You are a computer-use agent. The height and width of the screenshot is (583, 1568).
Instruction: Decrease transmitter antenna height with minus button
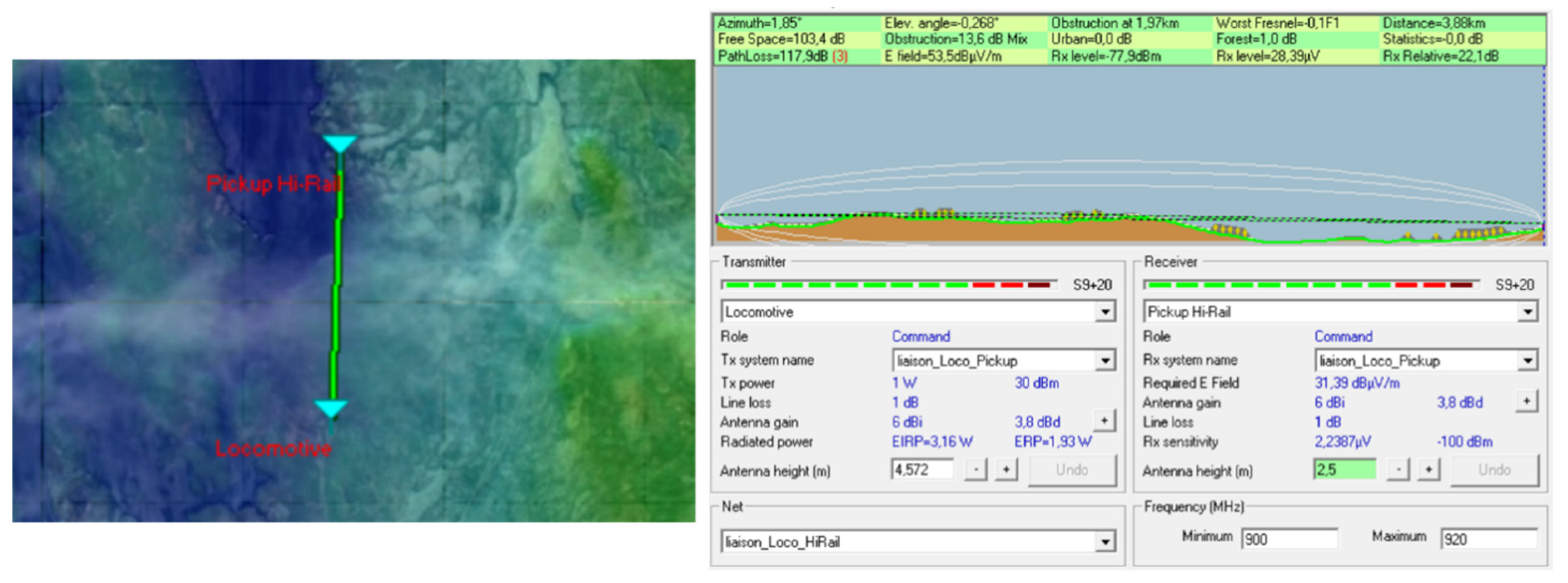[x=976, y=470]
